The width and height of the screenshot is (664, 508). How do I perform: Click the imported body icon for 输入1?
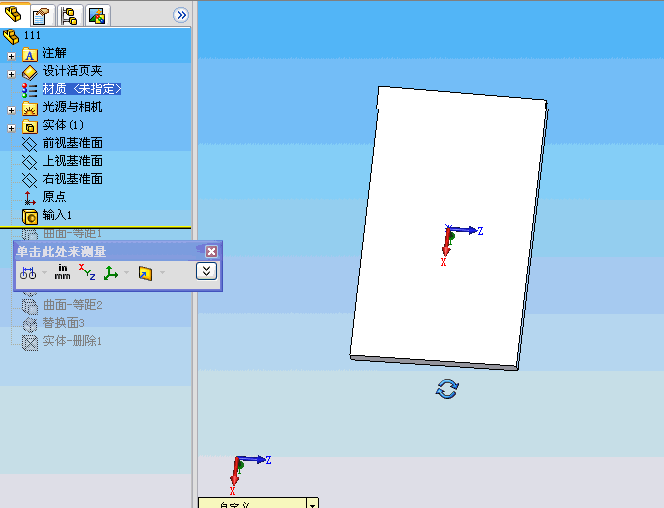(x=30, y=217)
